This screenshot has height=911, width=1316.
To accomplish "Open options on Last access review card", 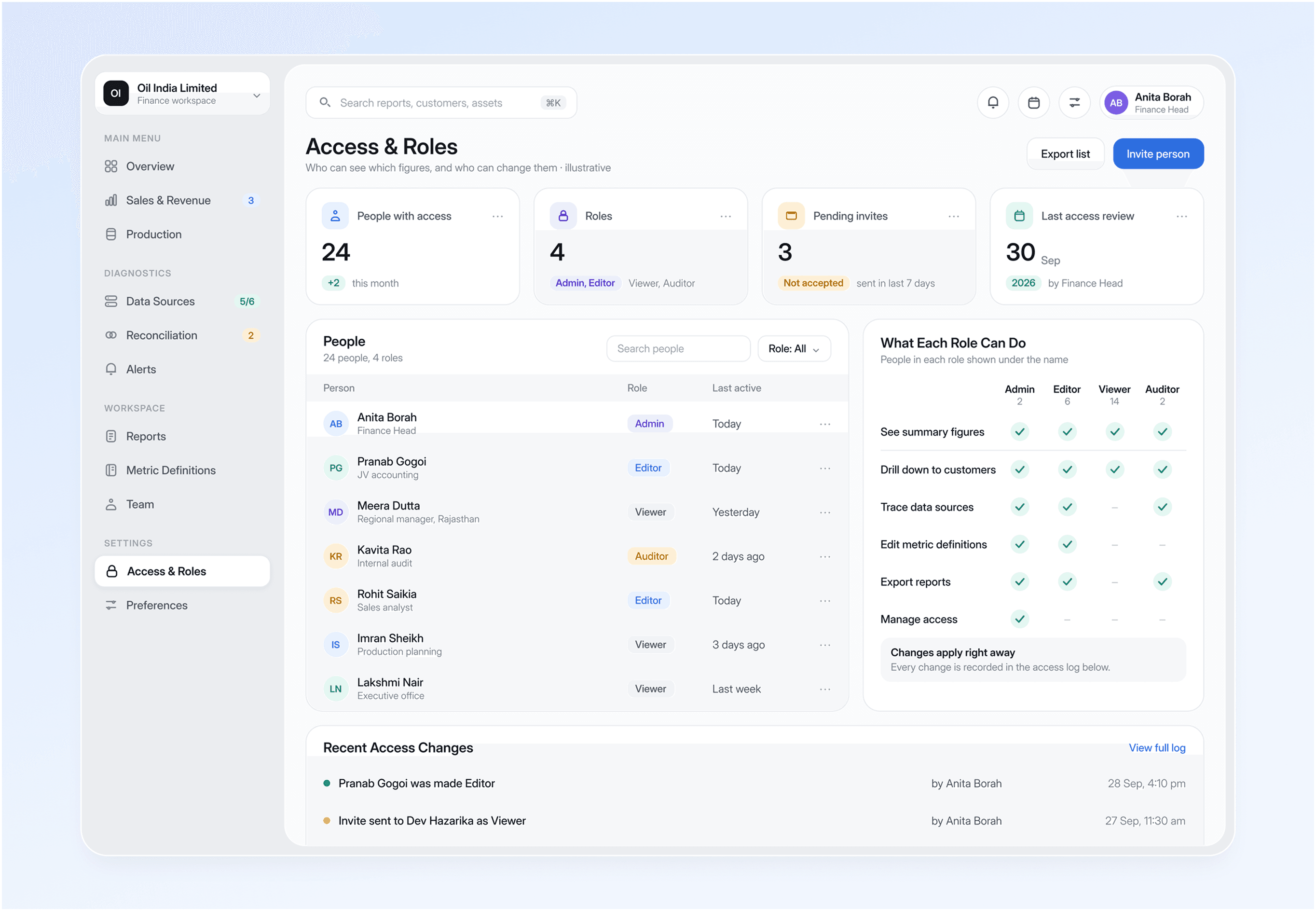I will click(1181, 216).
